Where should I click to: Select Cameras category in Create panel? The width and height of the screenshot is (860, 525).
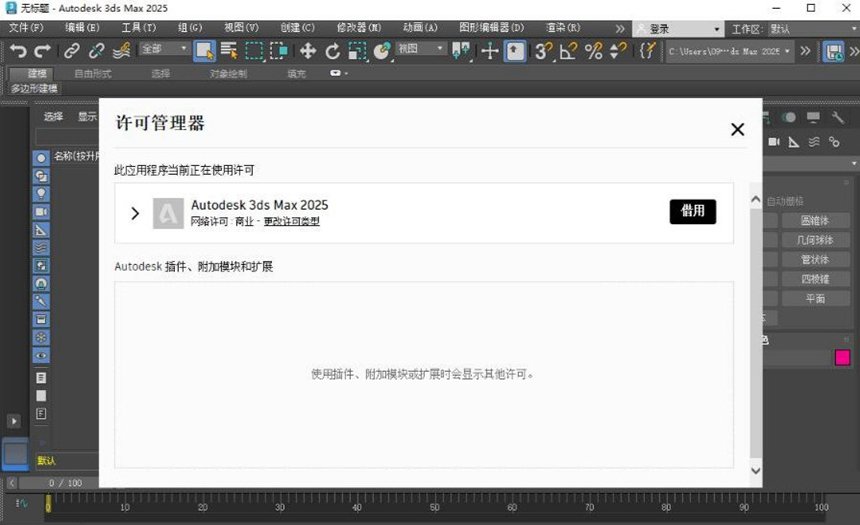pyautogui.click(x=774, y=142)
